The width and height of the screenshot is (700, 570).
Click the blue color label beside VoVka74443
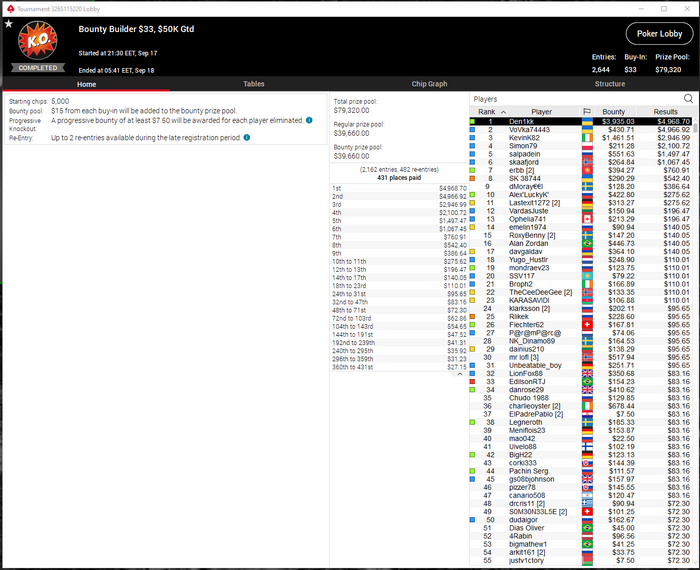coord(472,130)
